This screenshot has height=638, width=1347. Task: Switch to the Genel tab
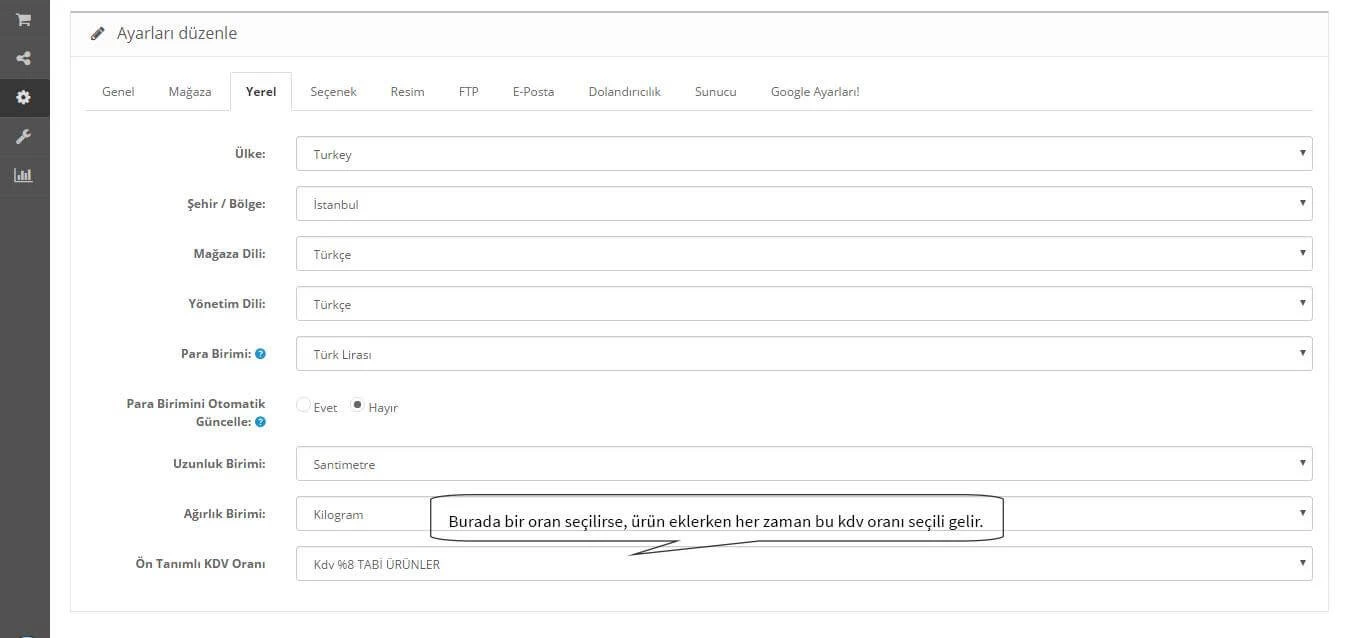coord(117,91)
